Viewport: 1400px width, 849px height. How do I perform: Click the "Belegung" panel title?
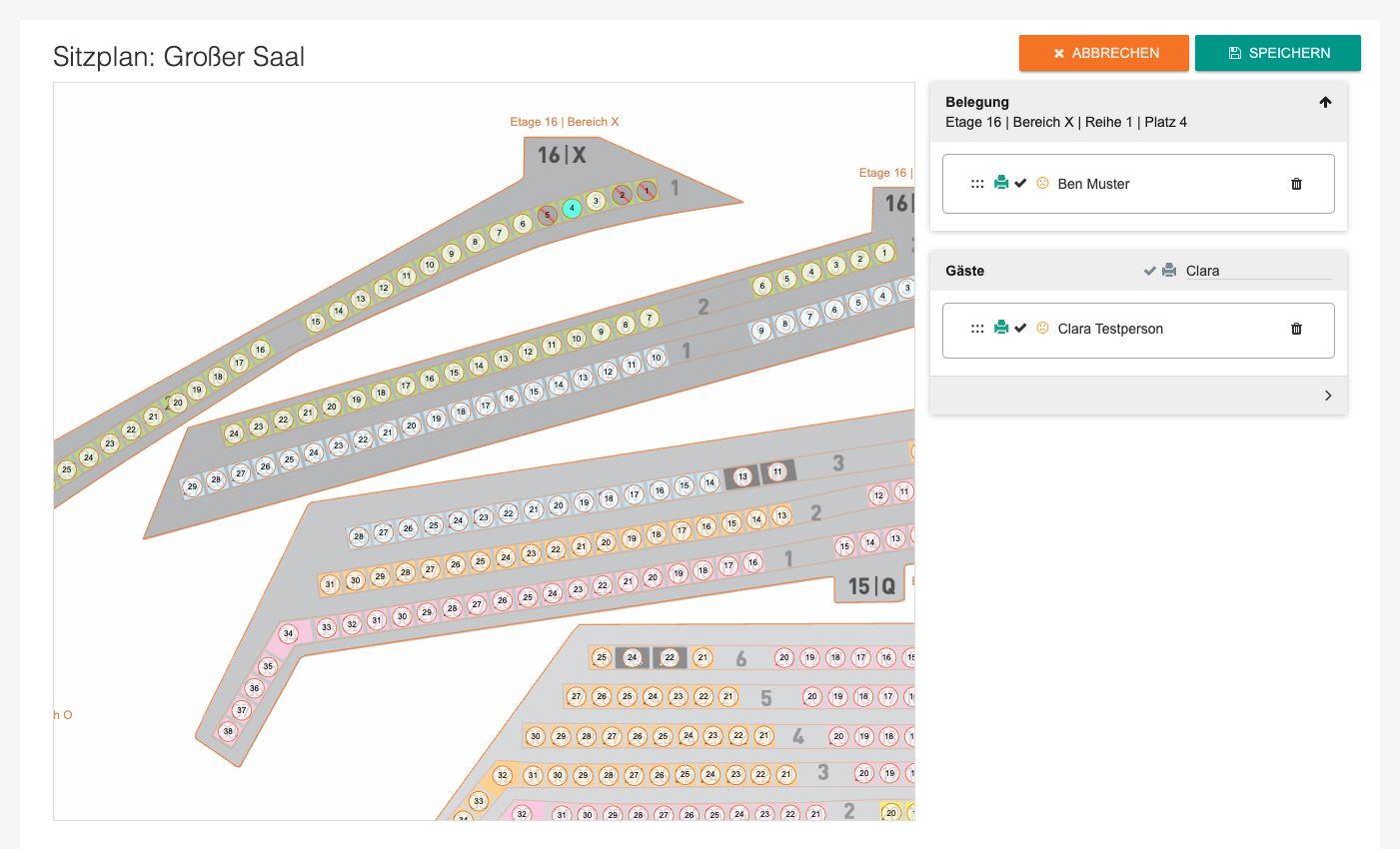(x=977, y=102)
